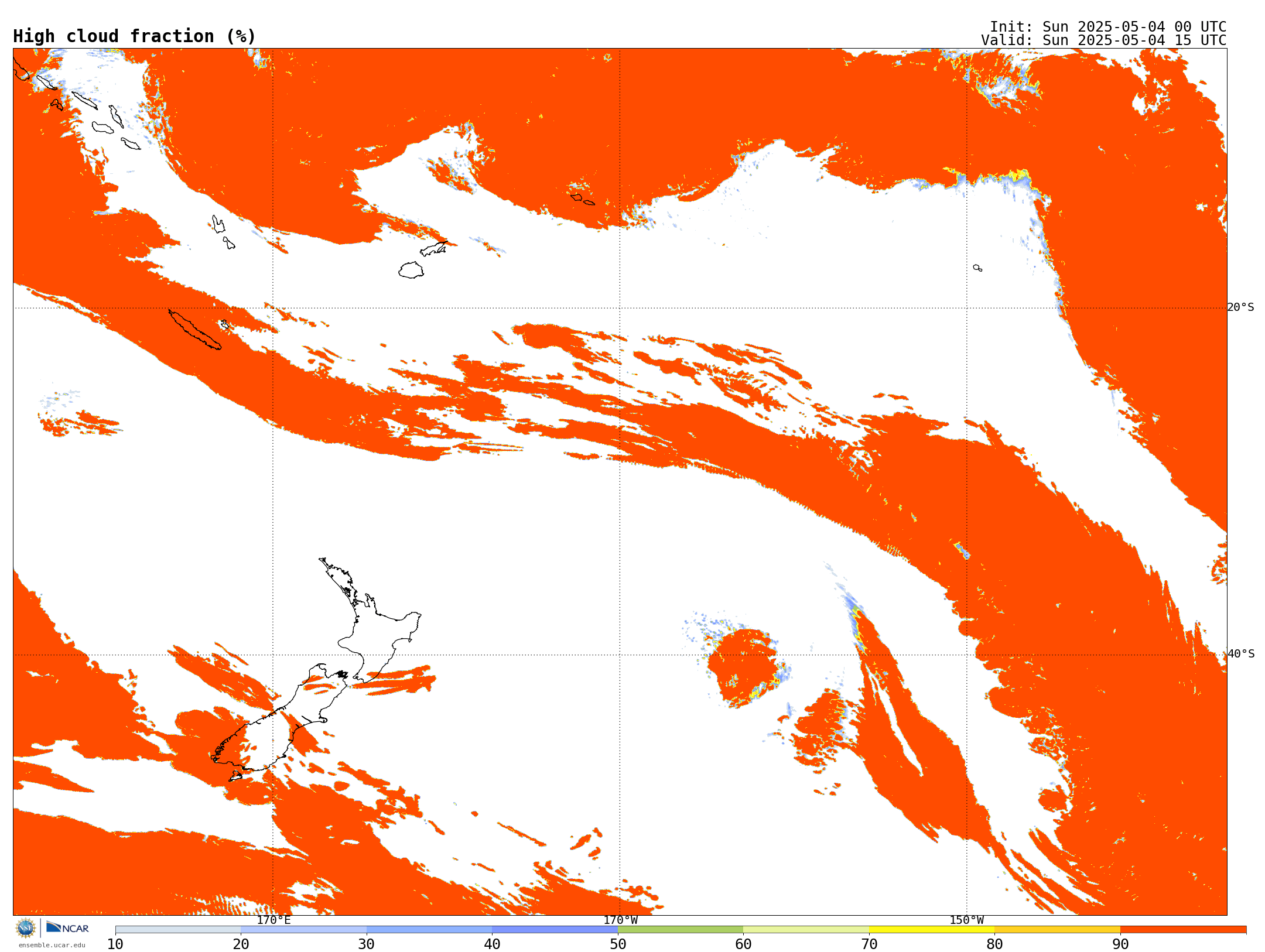The image size is (1265, 952).
Task: Pick the 10-20 pale gray colorbar segment
Action: [178, 930]
